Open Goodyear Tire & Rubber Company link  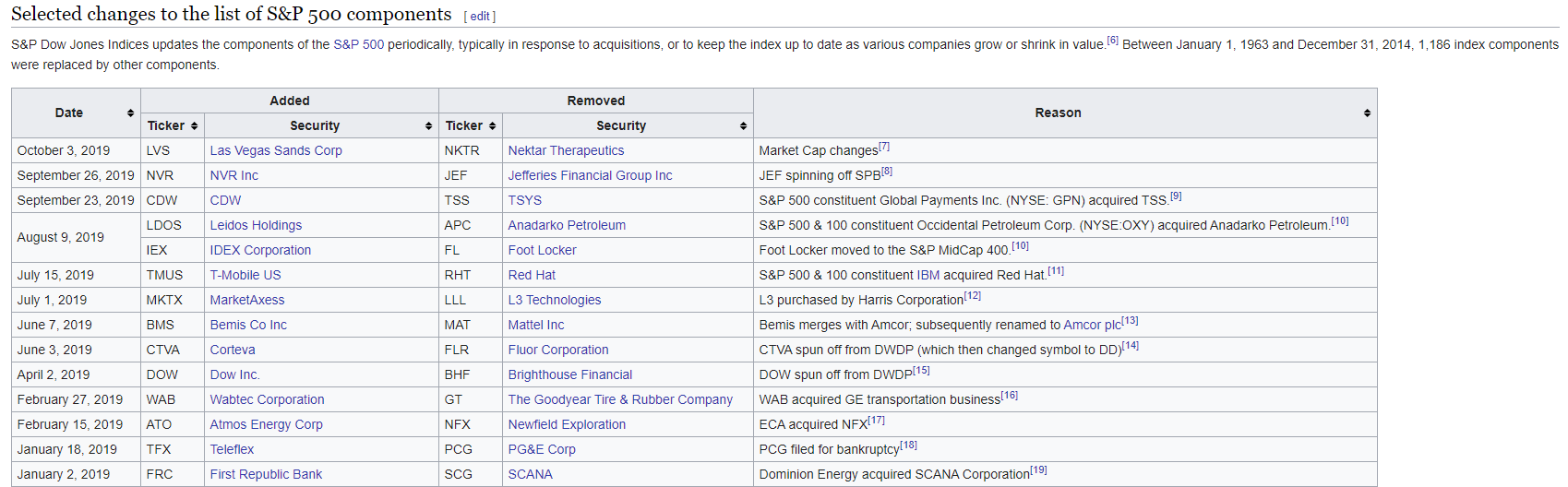pyautogui.click(x=620, y=399)
